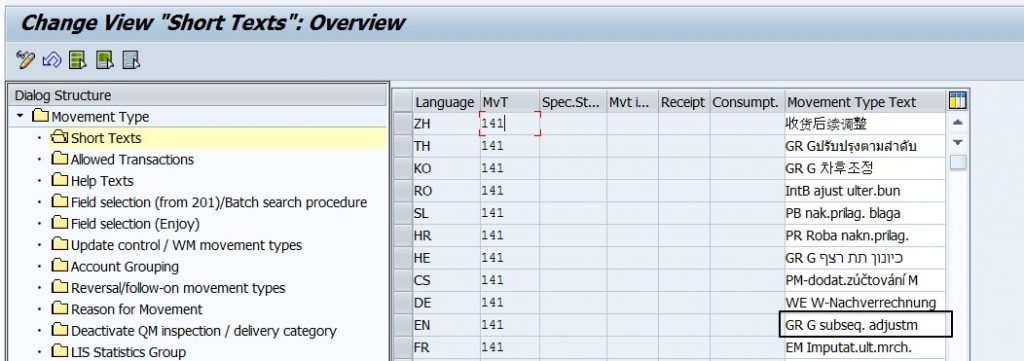
Task: Edit text 'PR Roba nakn.prilag.'
Action: point(865,236)
